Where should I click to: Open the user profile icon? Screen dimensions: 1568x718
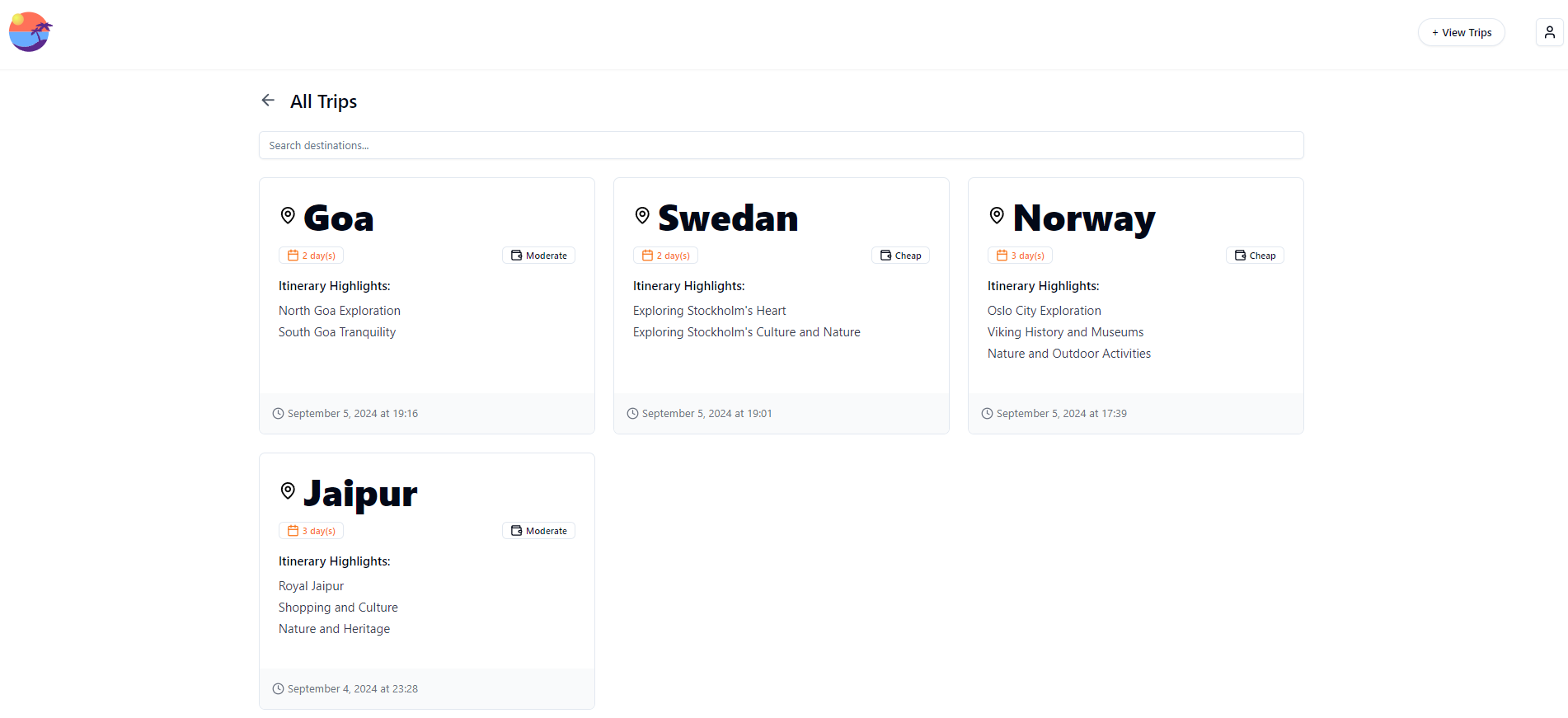point(1549,31)
